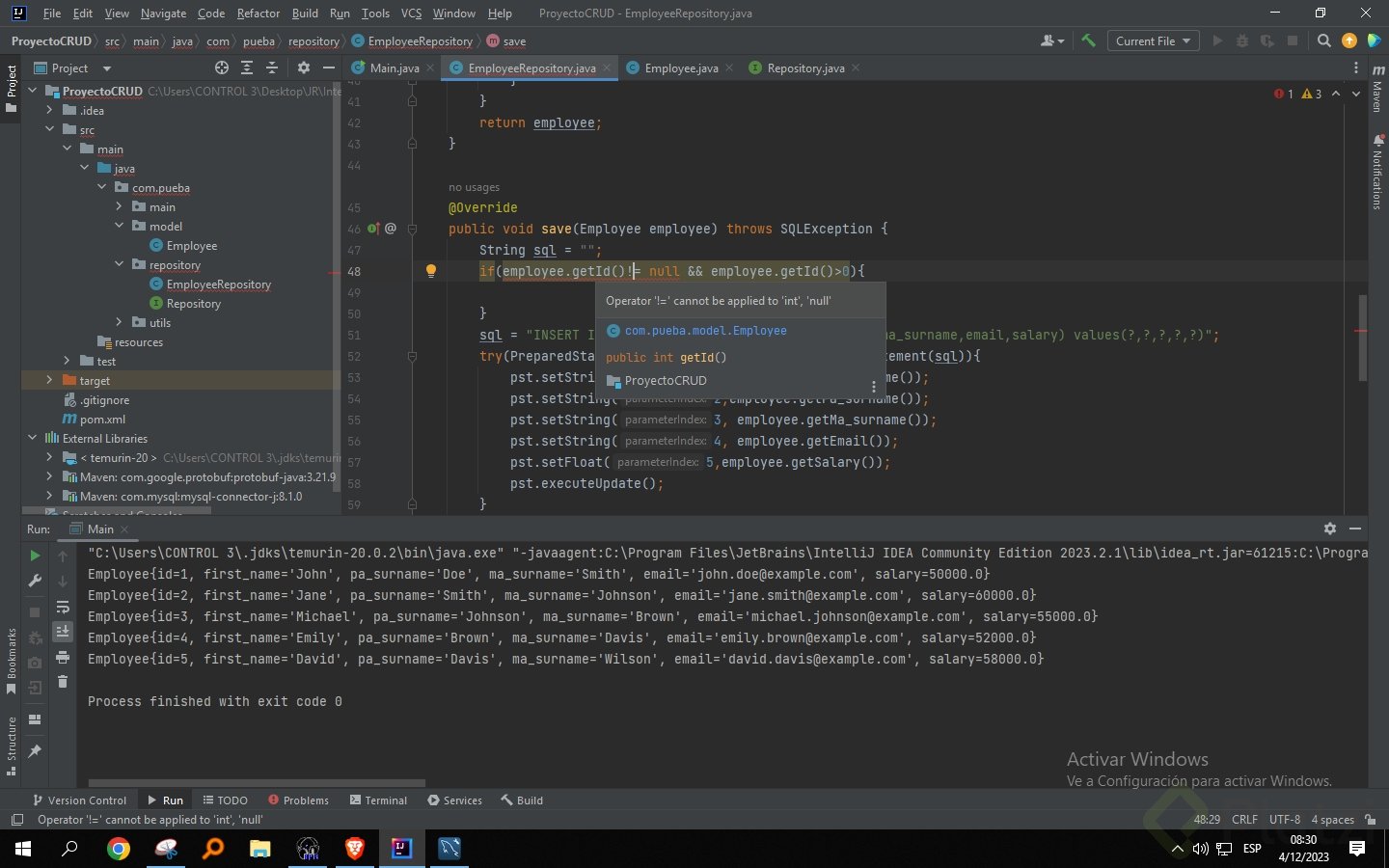Click the console horizontal scrollbar
Image resolution: width=1389 pixels, height=868 pixels.
click(257, 783)
